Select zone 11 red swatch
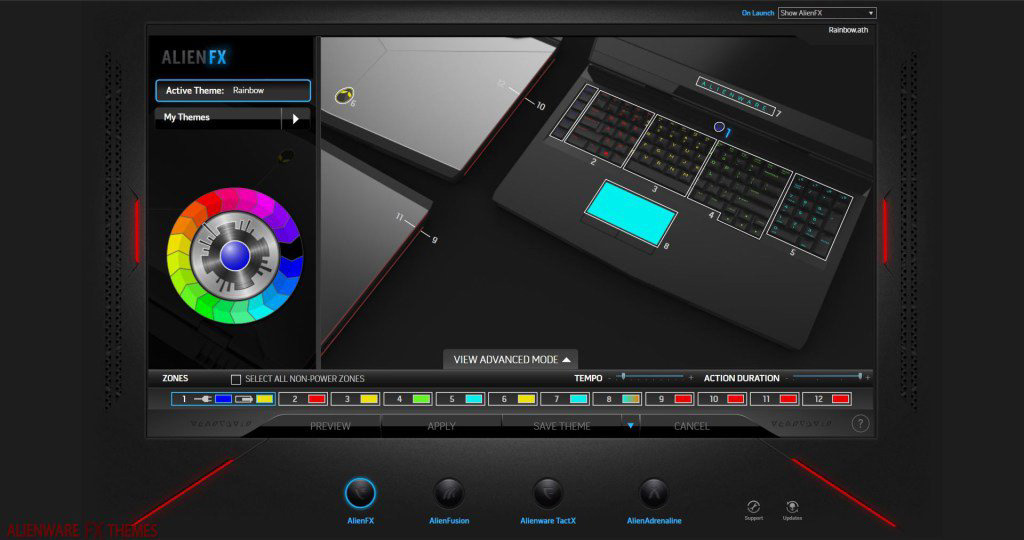Viewport: 1024px width, 540px height. 788,399
